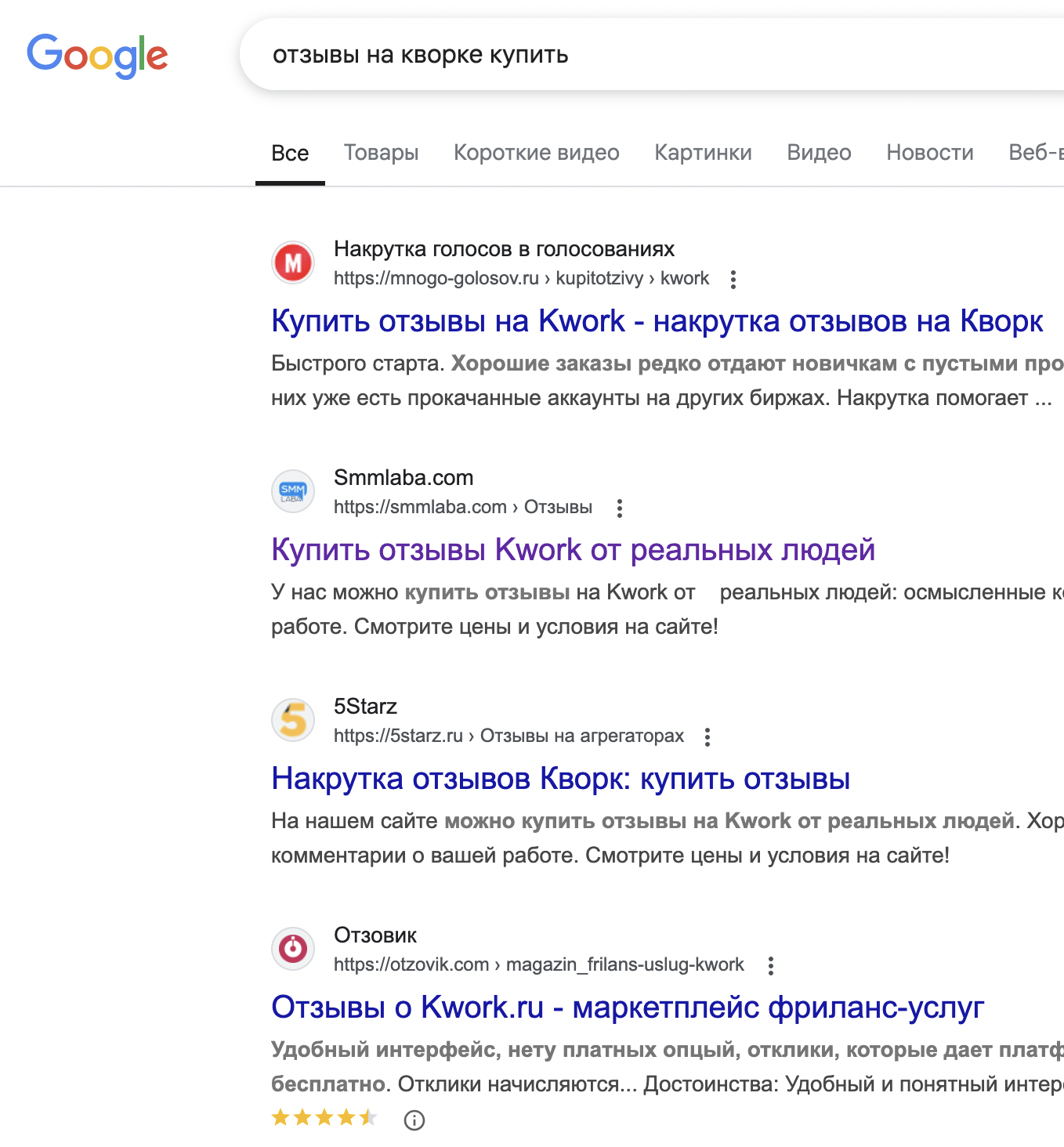Click the search query input field
The height and width of the screenshot is (1147, 1064).
point(652,55)
